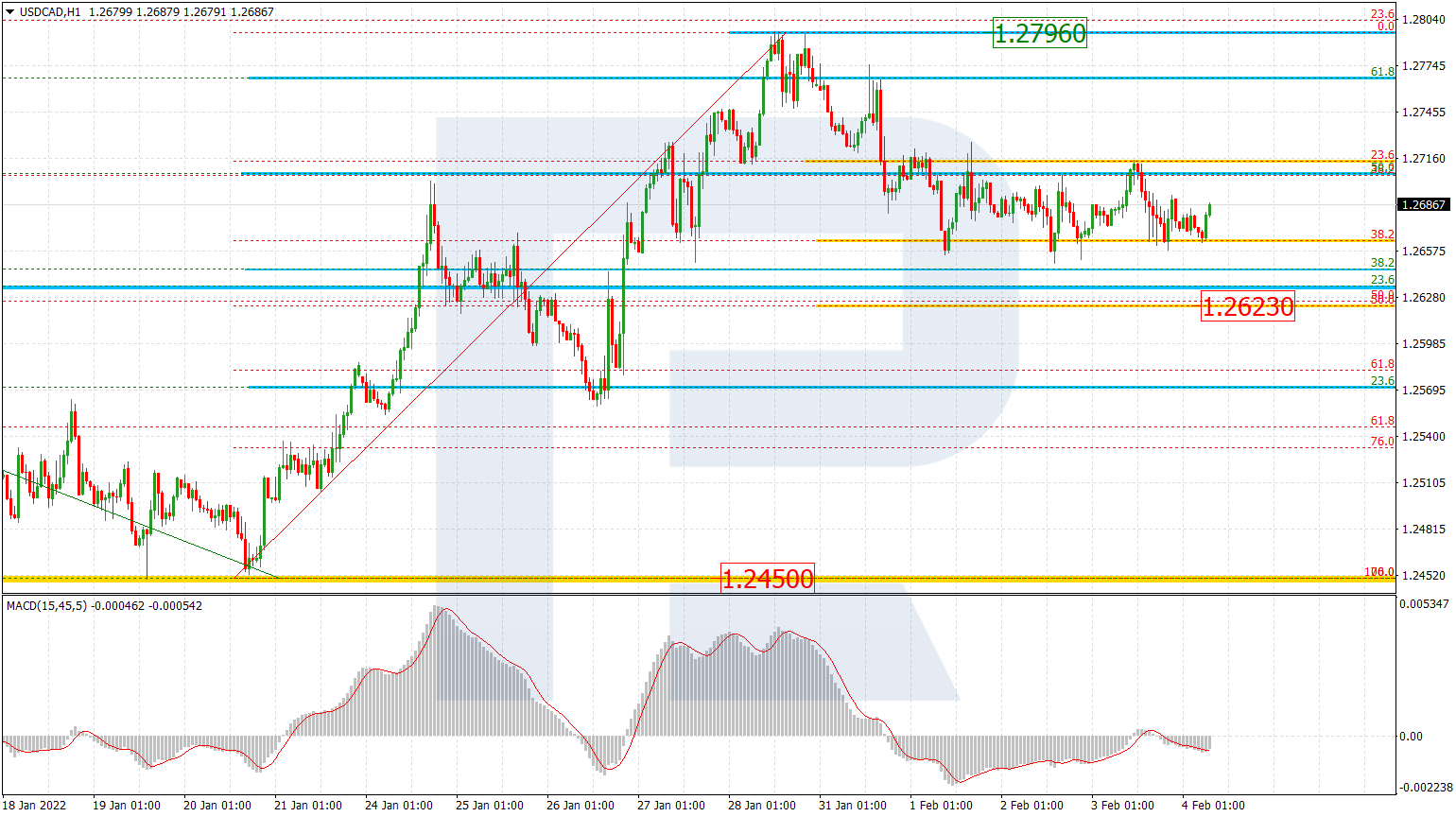Click the MACD scale value -0.002238
Image resolution: width=1456 pixels, height=817 pixels.
click(x=1426, y=787)
